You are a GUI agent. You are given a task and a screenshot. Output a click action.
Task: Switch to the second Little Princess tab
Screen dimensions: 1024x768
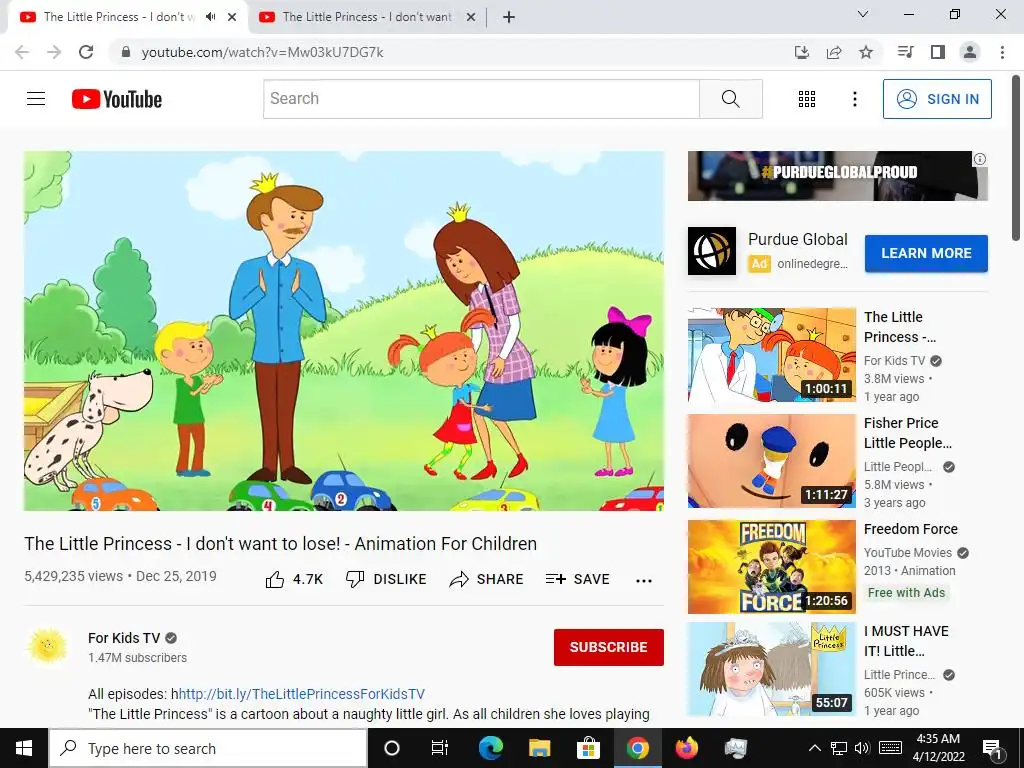tap(367, 17)
